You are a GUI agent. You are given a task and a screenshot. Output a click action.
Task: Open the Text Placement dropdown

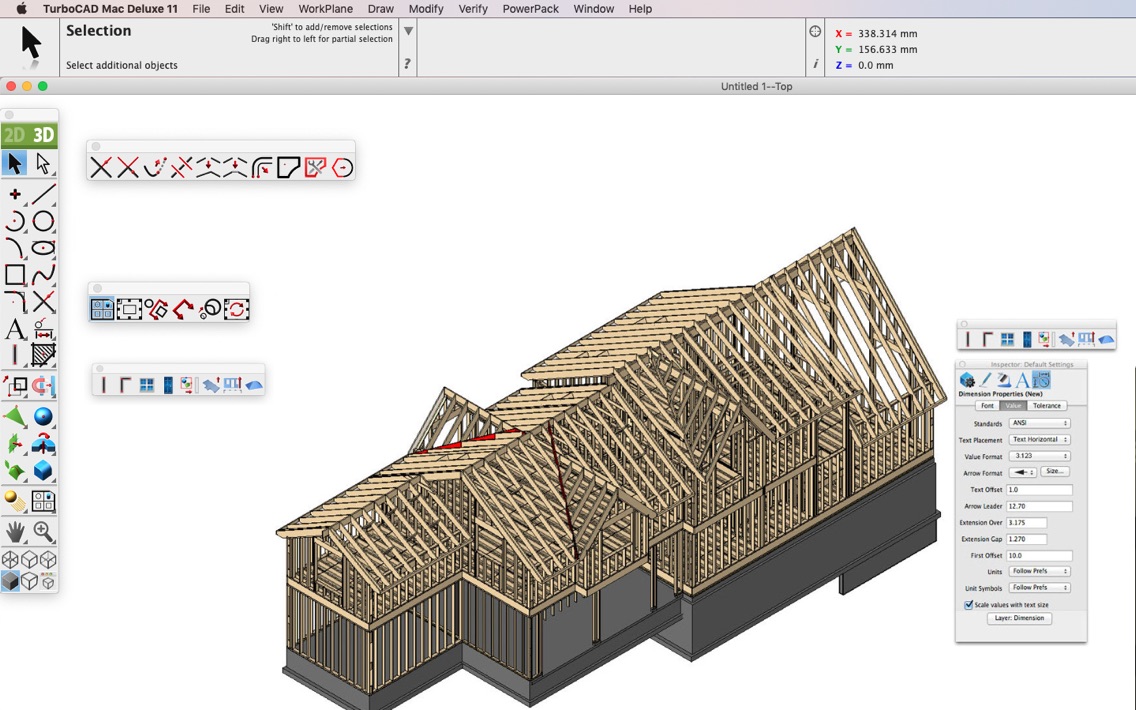(1039, 439)
